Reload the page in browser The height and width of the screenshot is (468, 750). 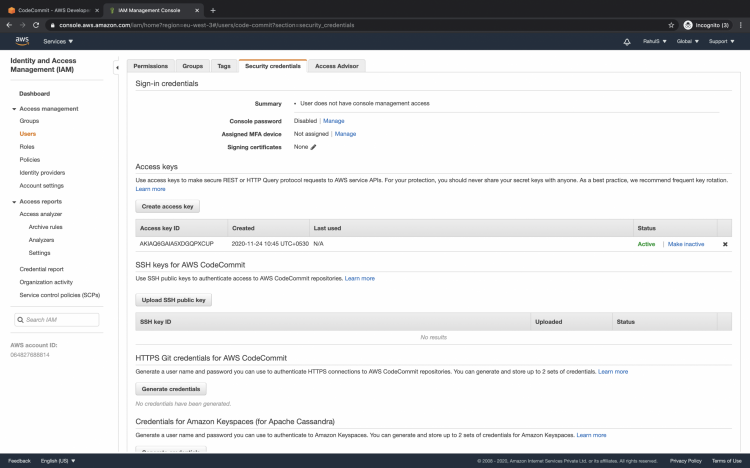[36, 25]
